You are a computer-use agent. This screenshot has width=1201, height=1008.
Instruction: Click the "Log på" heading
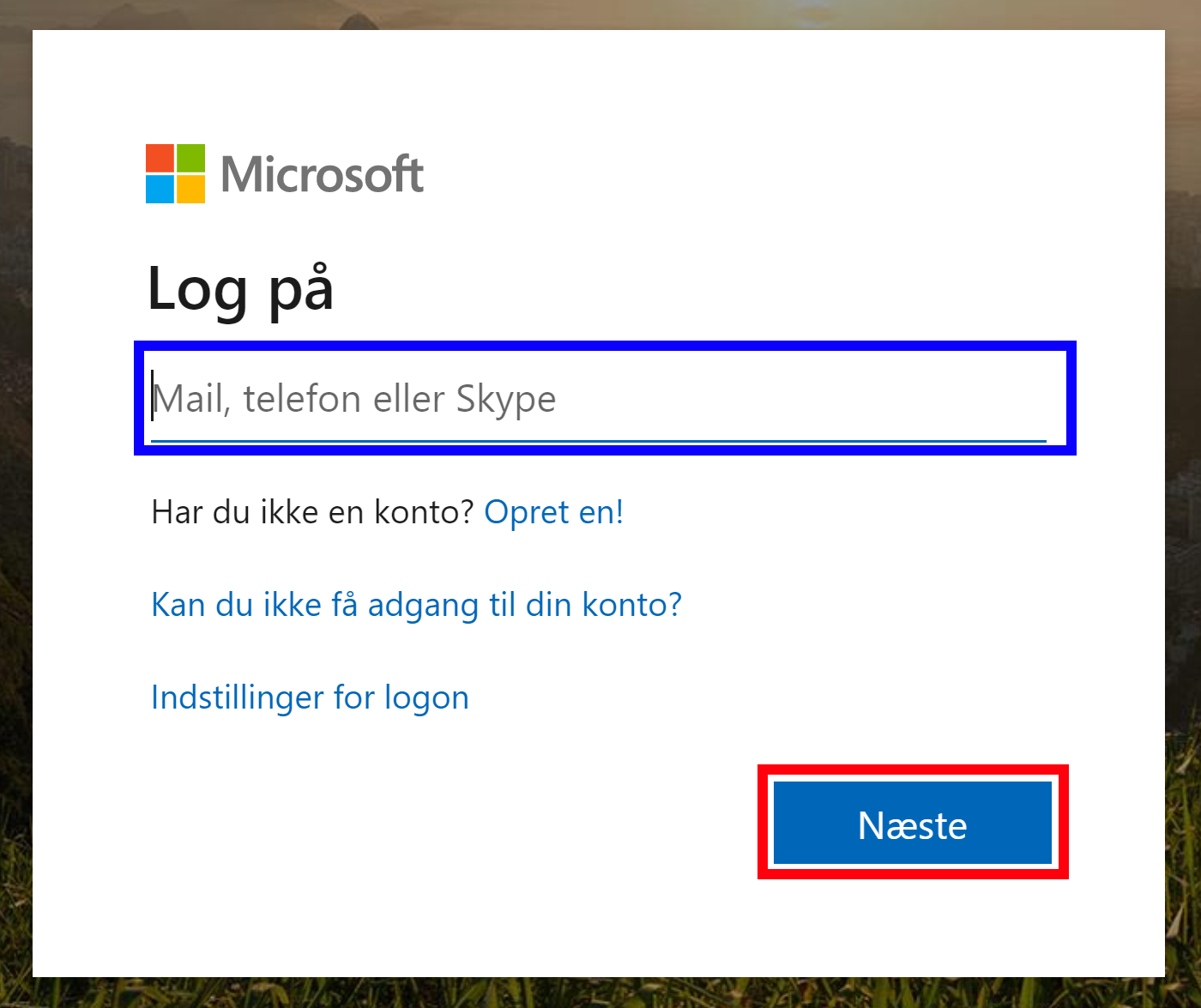[x=240, y=289]
